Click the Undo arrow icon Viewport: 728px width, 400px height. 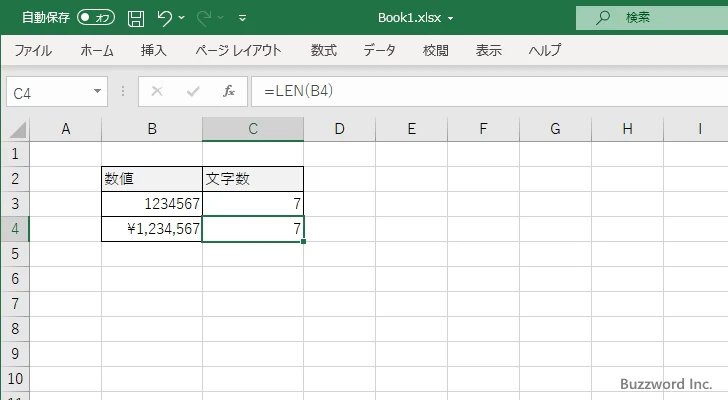164,18
